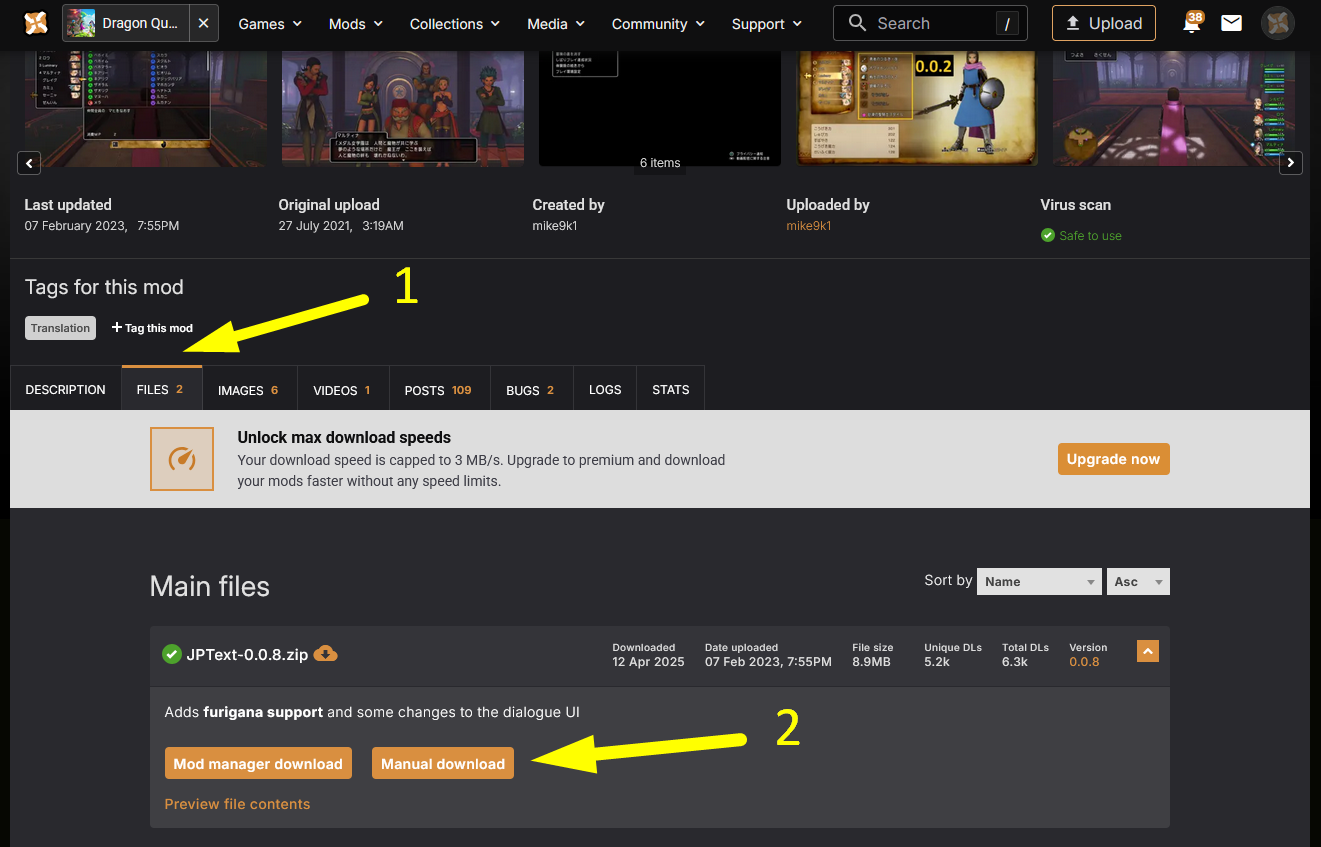1321x847 pixels.
Task: Switch to the Images tab
Action: pos(249,390)
